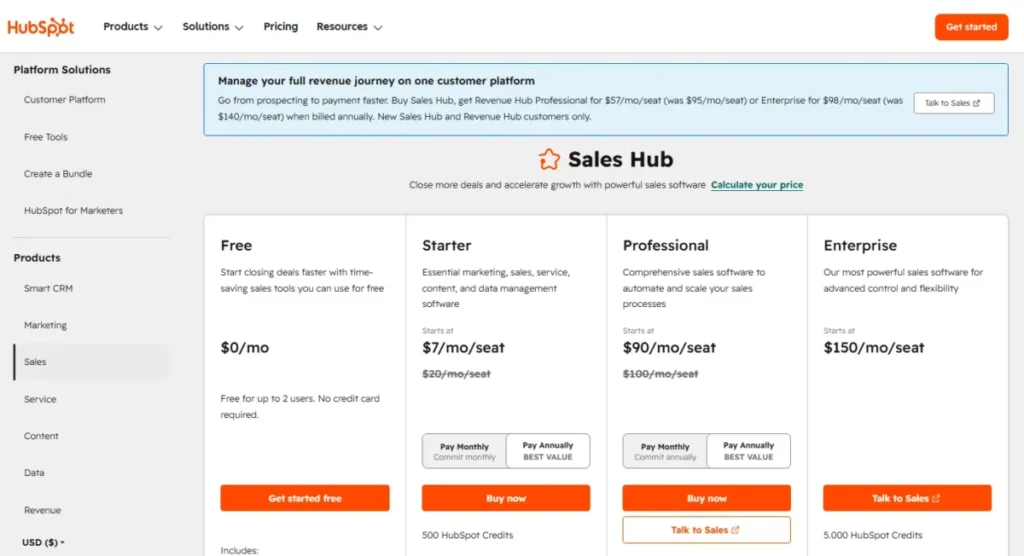Click the $7/mo/seat price

click(463, 348)
